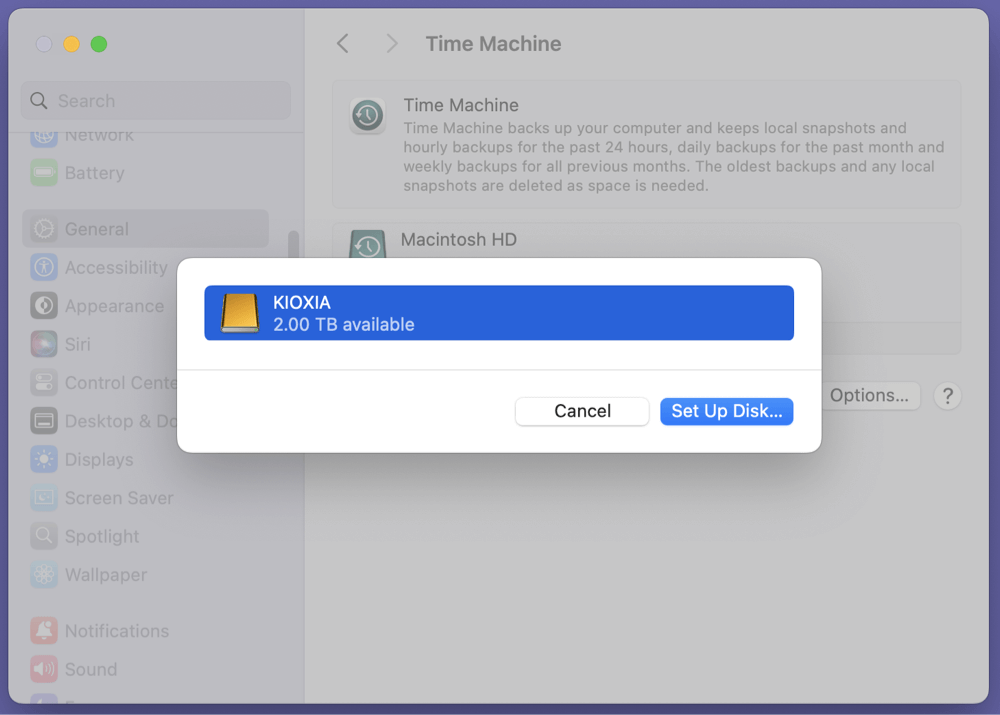Open Displays settings
This screenshot has height=715, width=1000.
coord(95,459)
